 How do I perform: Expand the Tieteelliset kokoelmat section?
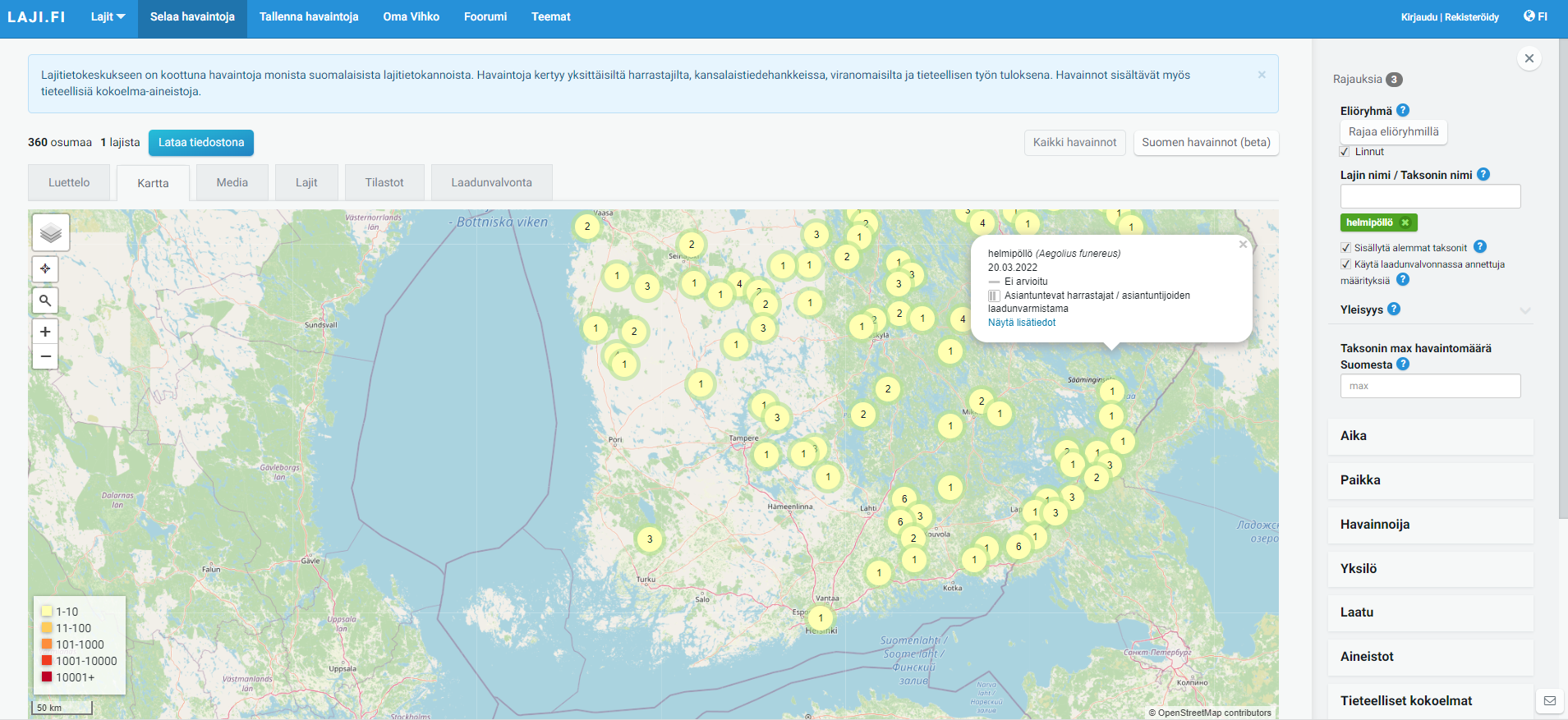click(x=1430, y=701)
